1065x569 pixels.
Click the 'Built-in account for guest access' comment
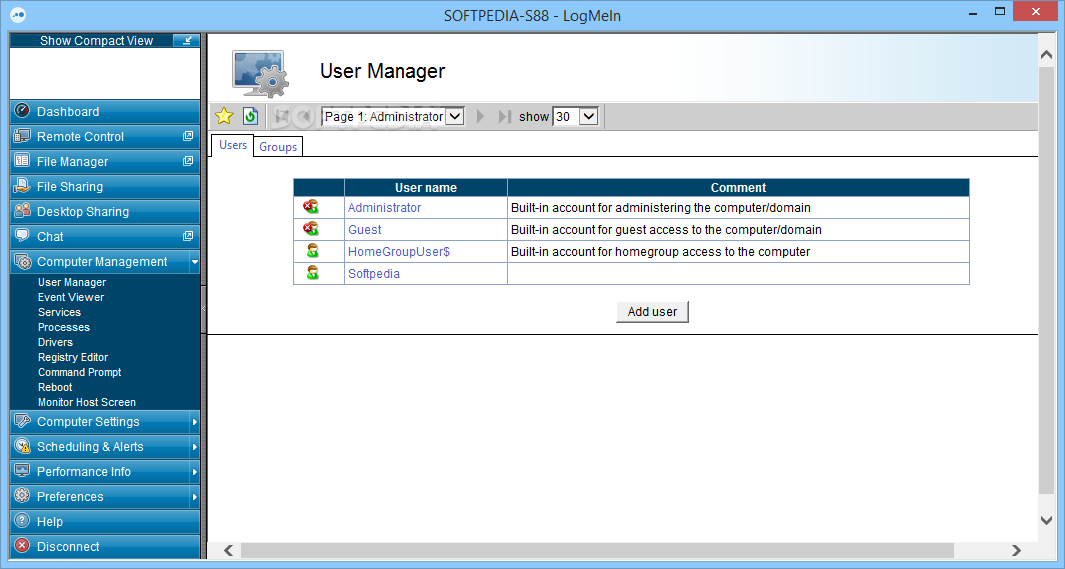click(x=666, y=230)
